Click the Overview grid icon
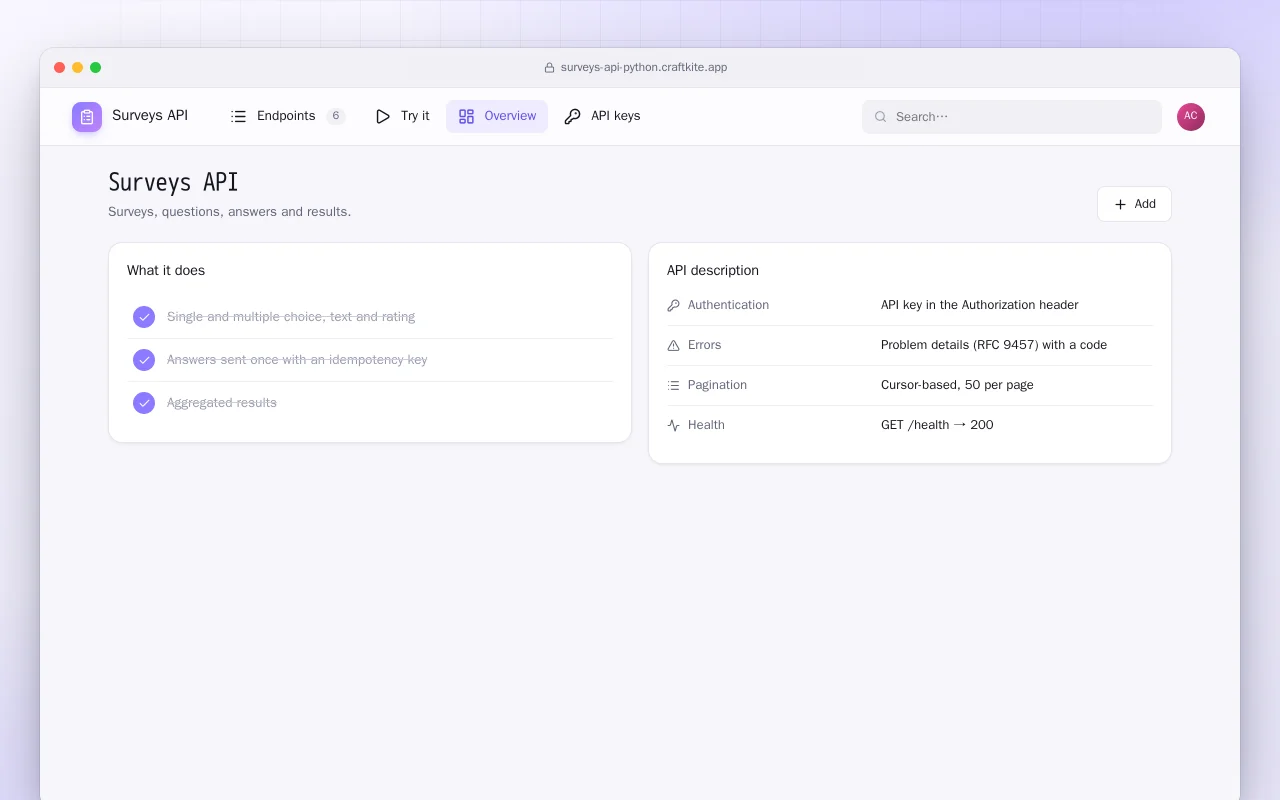Screen dimensions: 1280x800 pos(466,116)
